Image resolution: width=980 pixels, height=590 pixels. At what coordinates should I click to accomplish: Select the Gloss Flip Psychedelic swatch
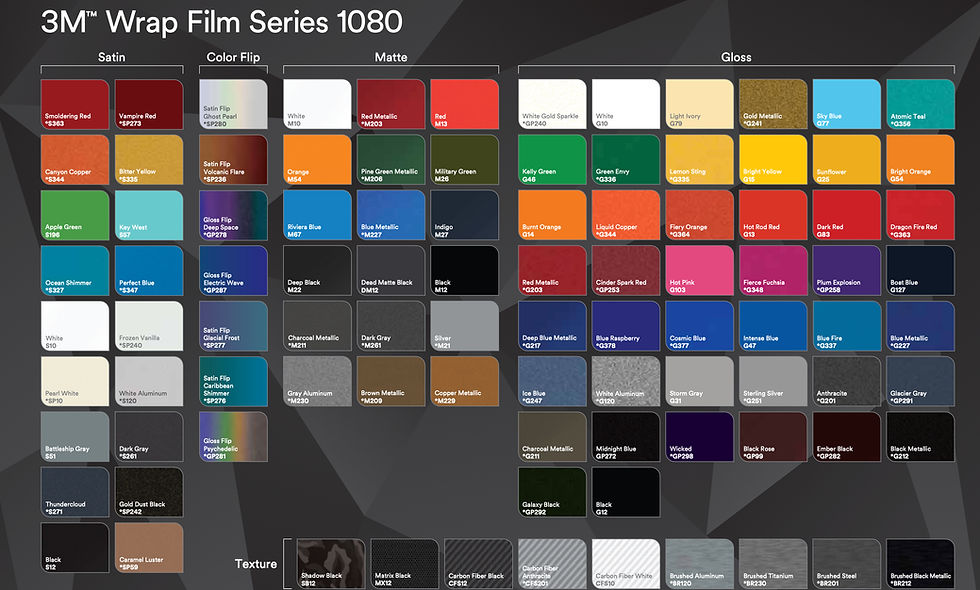point(233,437)
